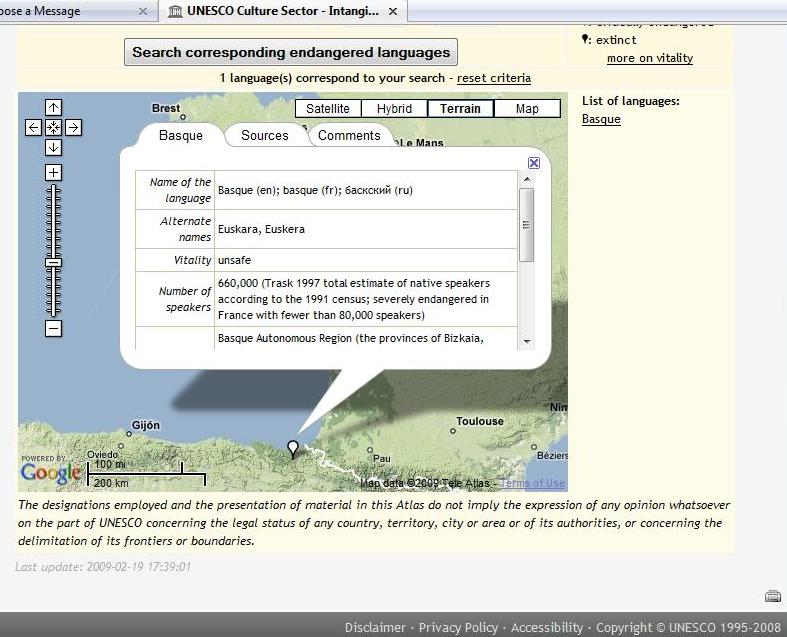
Task: Open the Sources tab in info window
Action: [265, 136]
